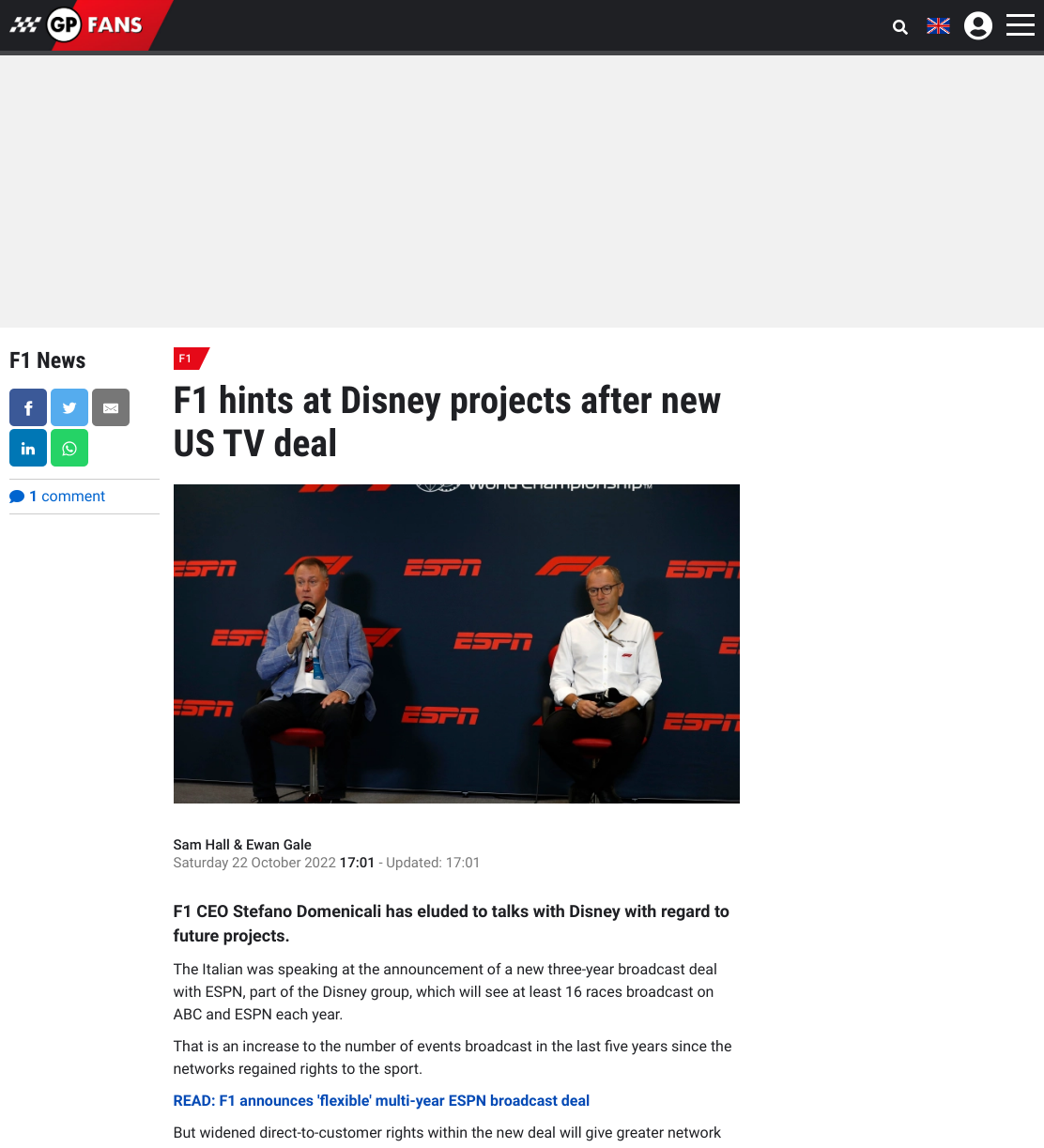Viewport: 1044px width, 1148px height.
Task: Open the user account profile icon
Action: point(978,25)
